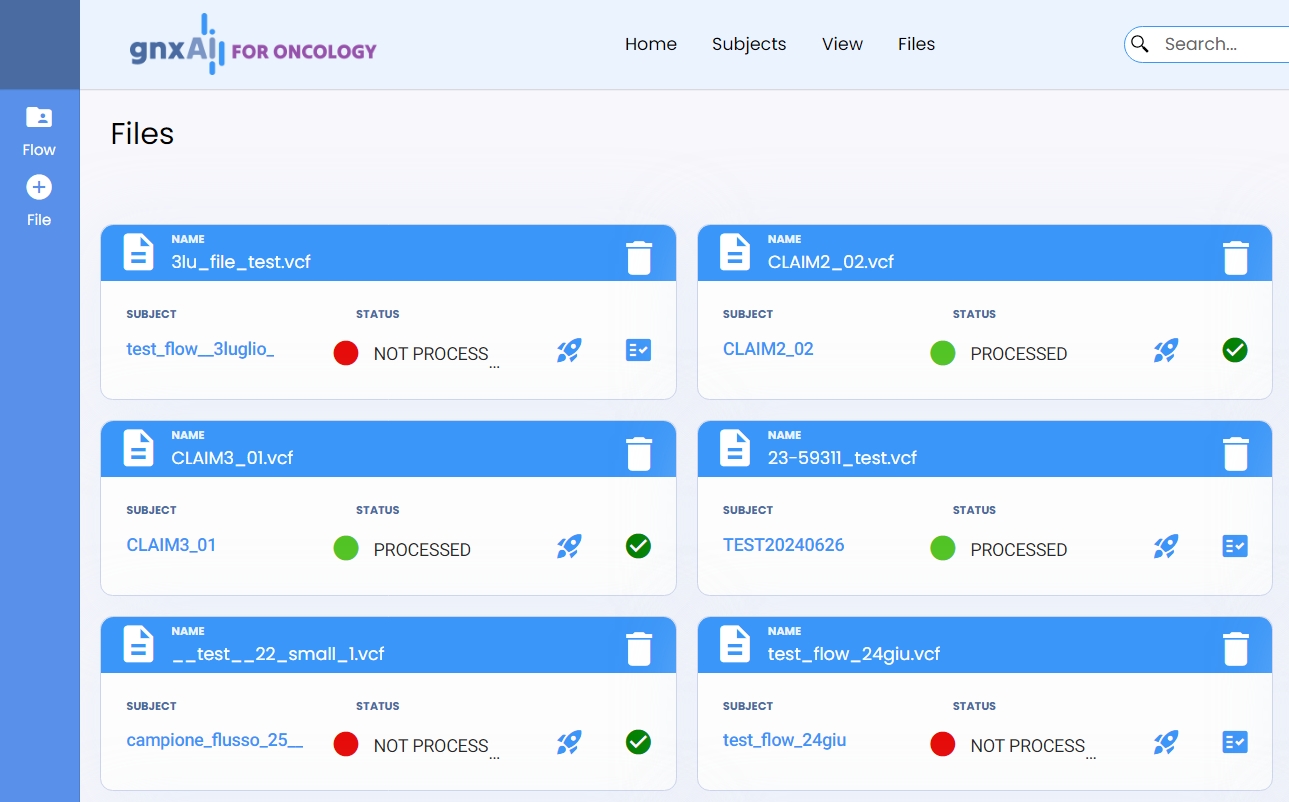Open the Flow sidebar folder icon
1289x802 pixels.
[39, 118]
